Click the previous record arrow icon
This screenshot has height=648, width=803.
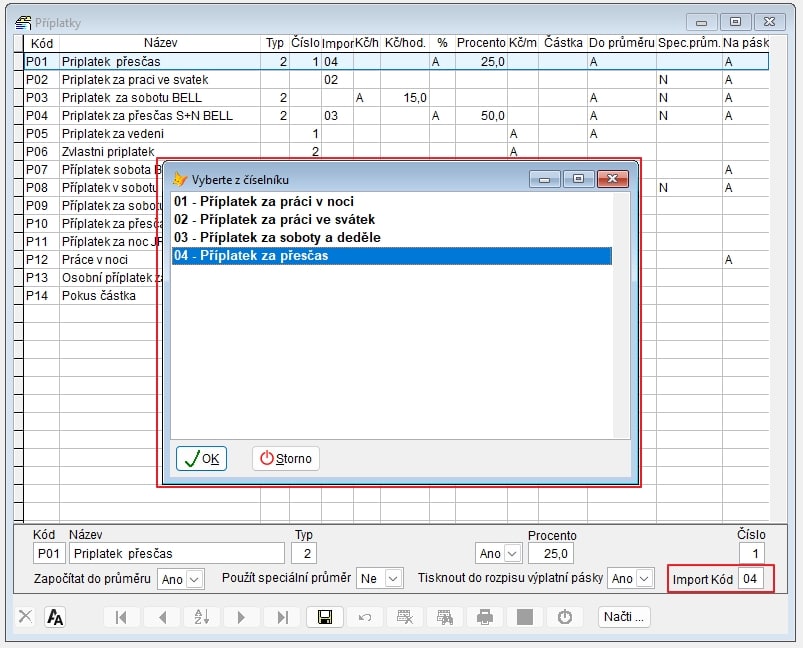162,617
